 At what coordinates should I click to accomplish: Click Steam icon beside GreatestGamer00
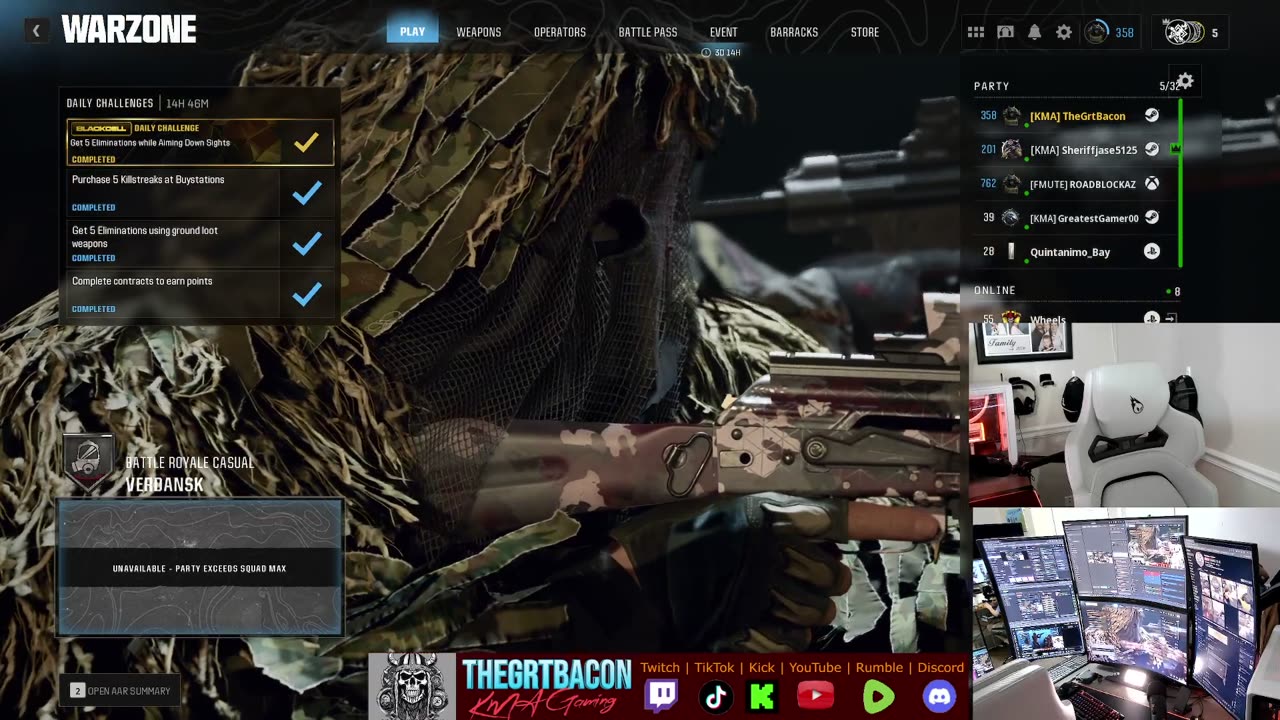(x=1152, y=218)
